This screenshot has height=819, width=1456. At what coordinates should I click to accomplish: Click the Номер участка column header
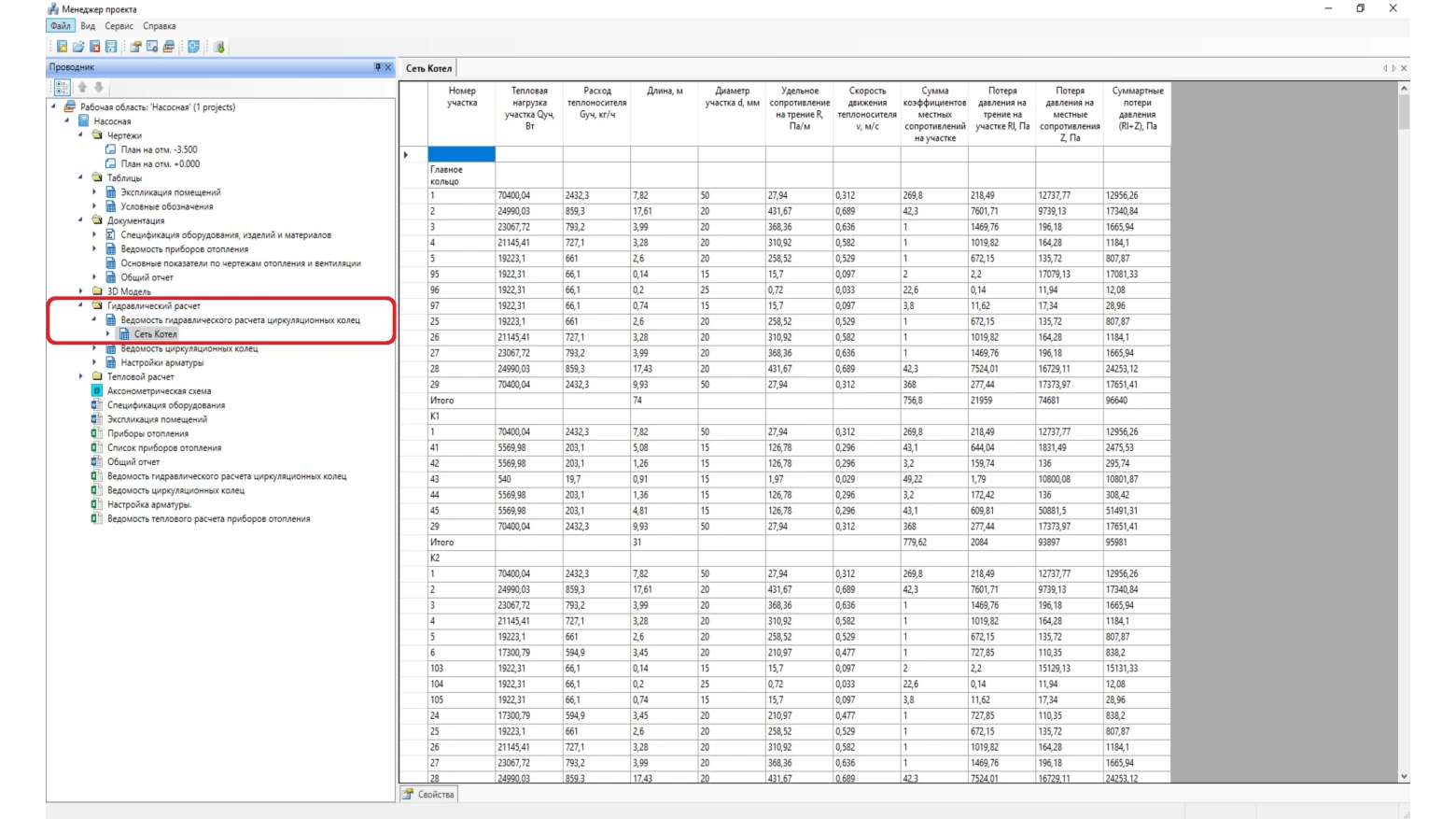click(x=461, y=97)
